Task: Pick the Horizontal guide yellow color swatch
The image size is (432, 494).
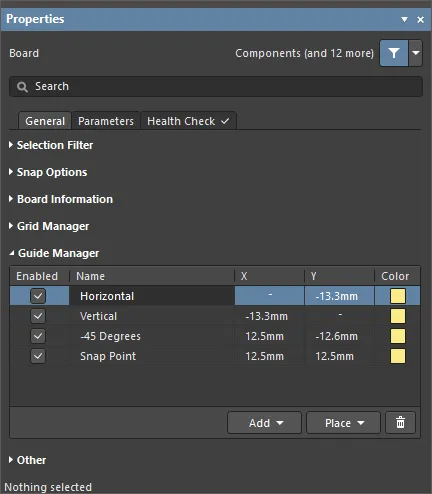Action: 398,296
